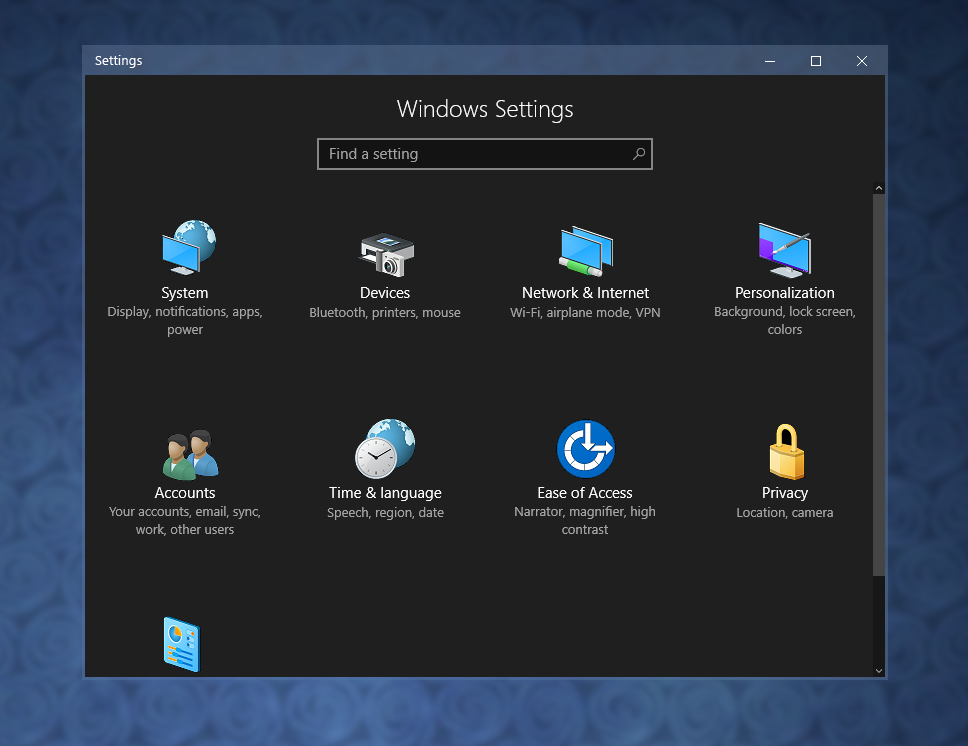
Task: Select the Wi-Fi, airplane mode, VPN link
Action: (x=585, y=312)
